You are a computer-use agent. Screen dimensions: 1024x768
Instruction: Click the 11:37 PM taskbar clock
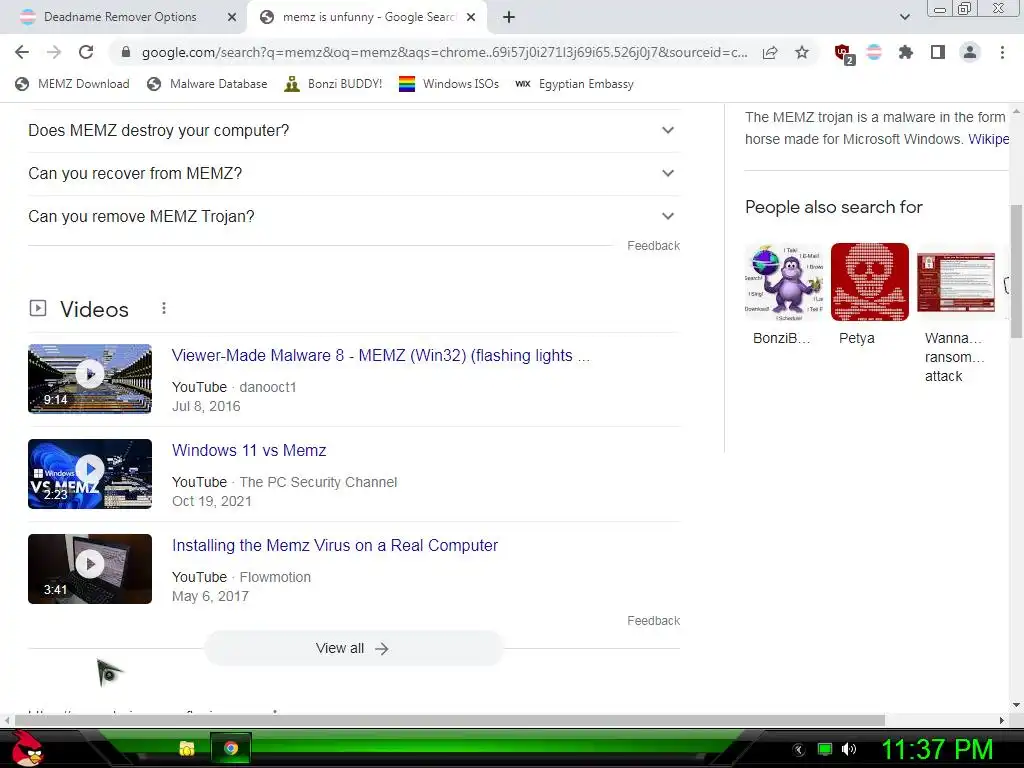point(937,749)
